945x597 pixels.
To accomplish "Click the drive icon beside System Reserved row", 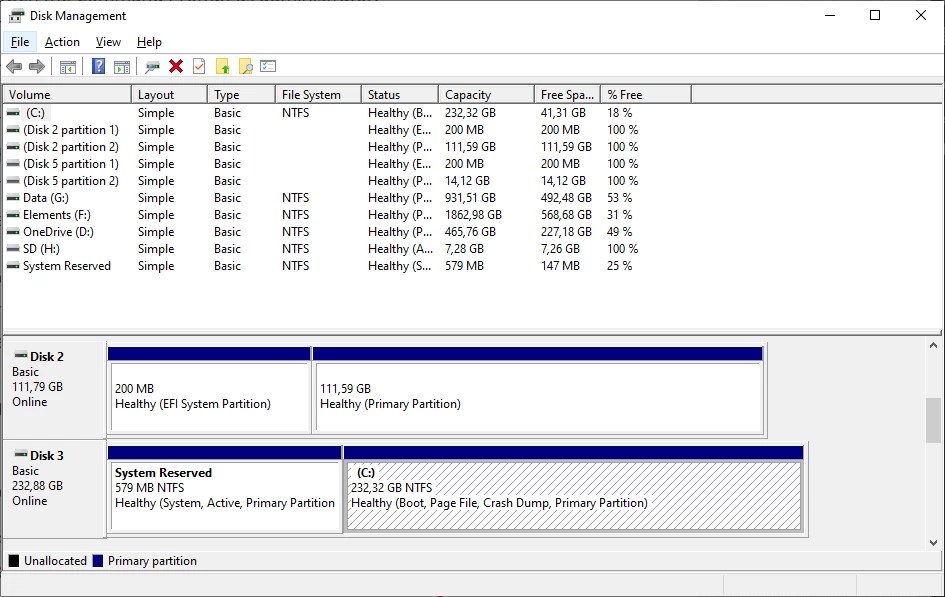I will pyautogui.click(x=13, y=266).
